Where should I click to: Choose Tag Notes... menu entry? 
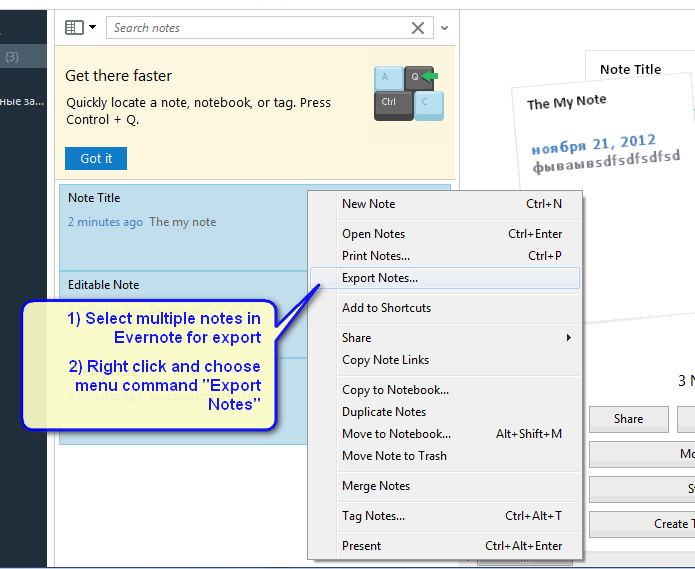(x=445, y=516)
